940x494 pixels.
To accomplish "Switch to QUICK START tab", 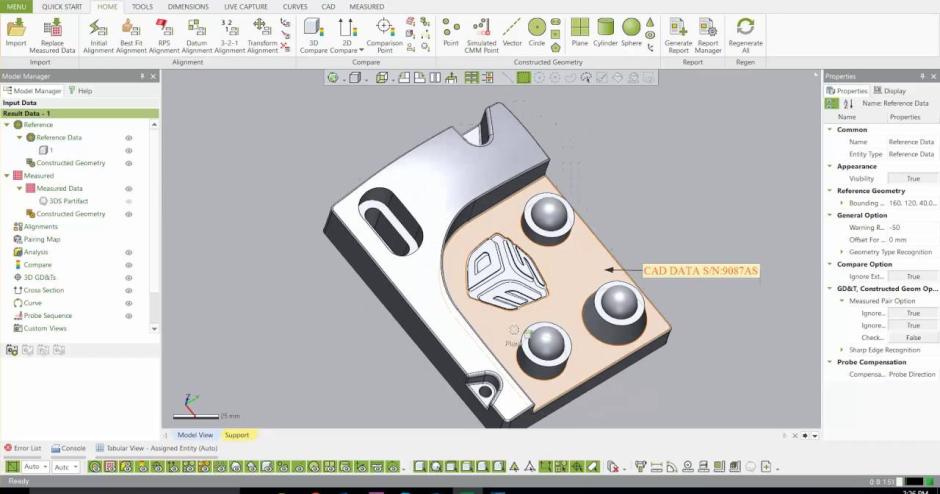I will pos(62,7).
